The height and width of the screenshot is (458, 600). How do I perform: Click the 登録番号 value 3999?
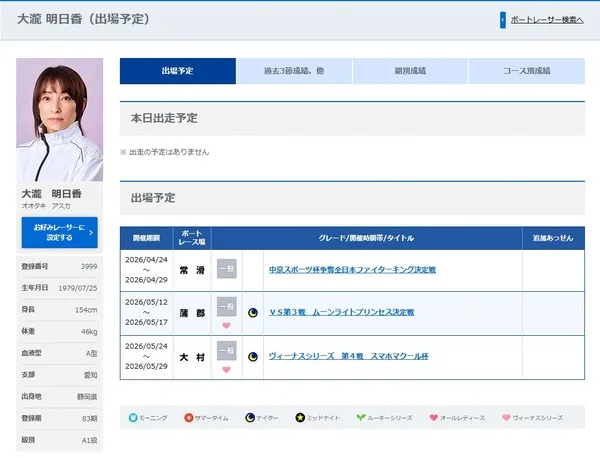89,266
